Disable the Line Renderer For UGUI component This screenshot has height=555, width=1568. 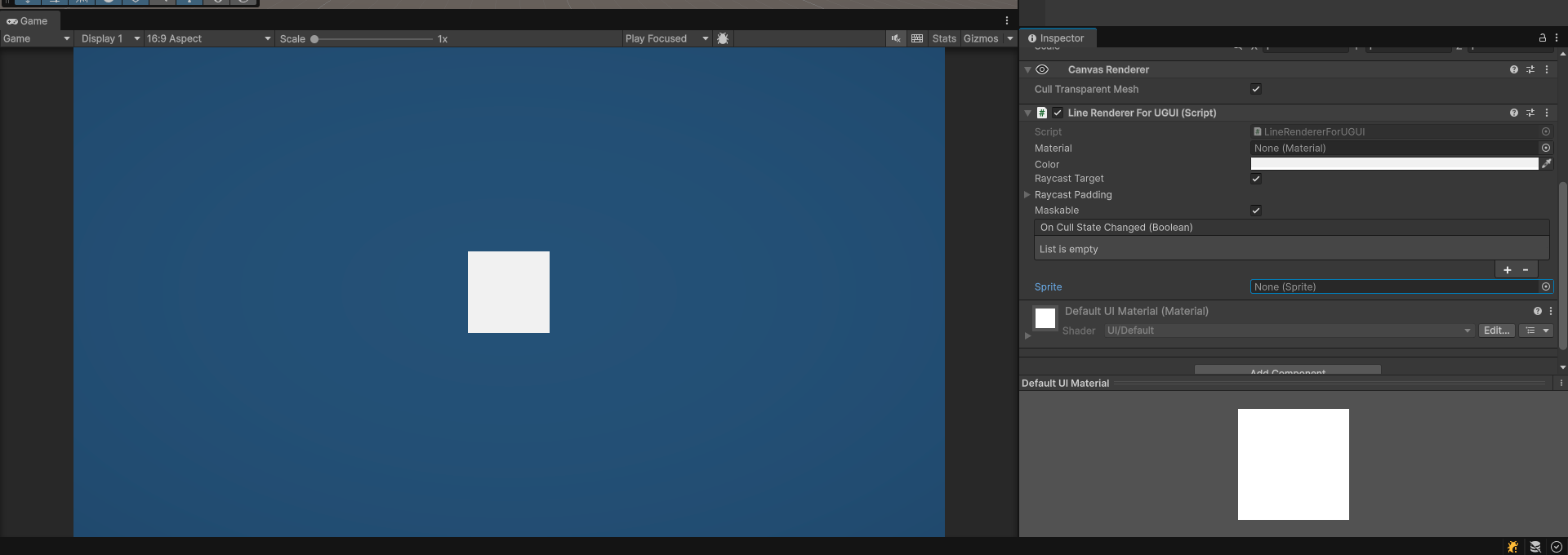tap(1058, 113)
